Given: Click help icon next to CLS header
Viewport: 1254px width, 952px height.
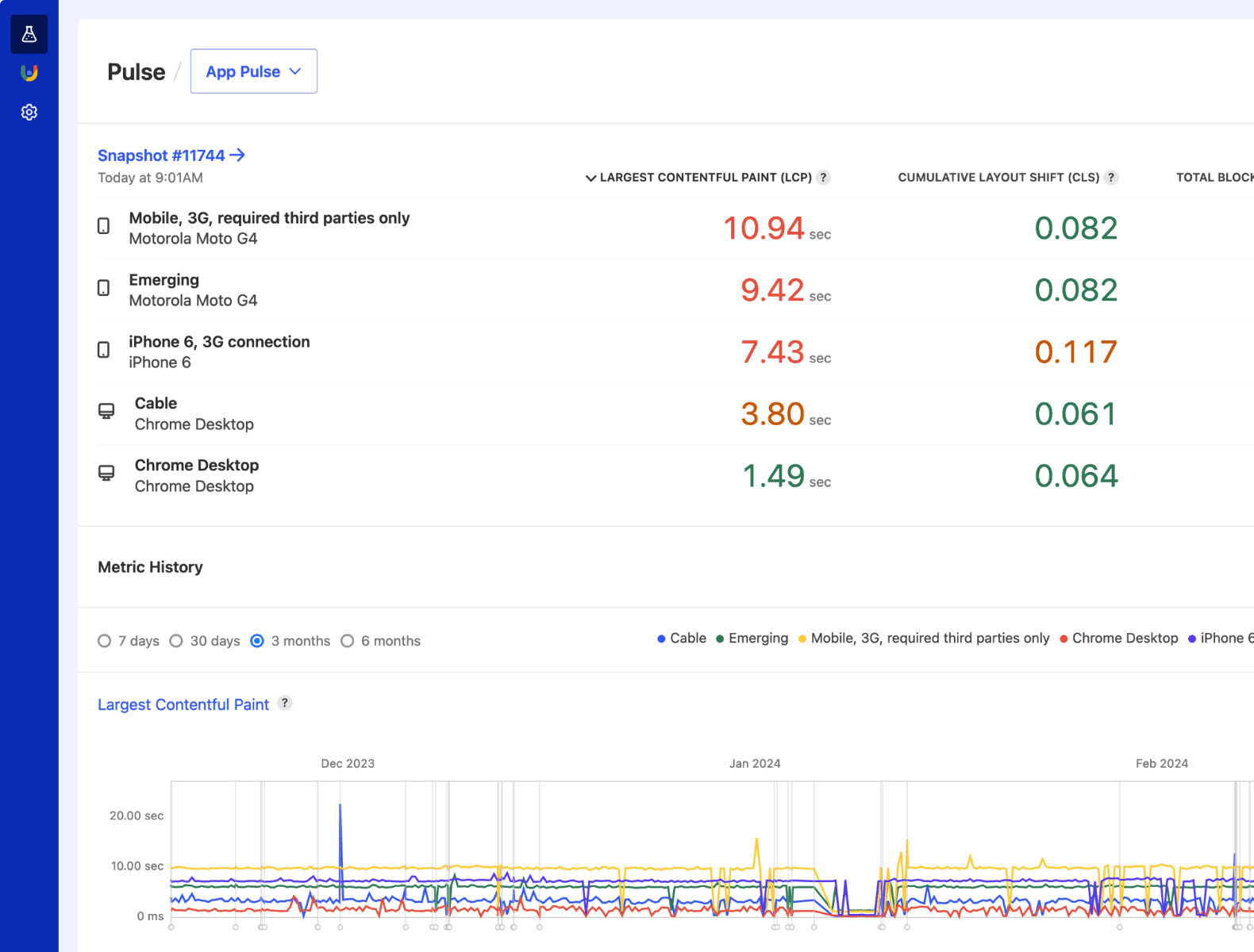Looking at the screenshot, I should [1111, 178].
